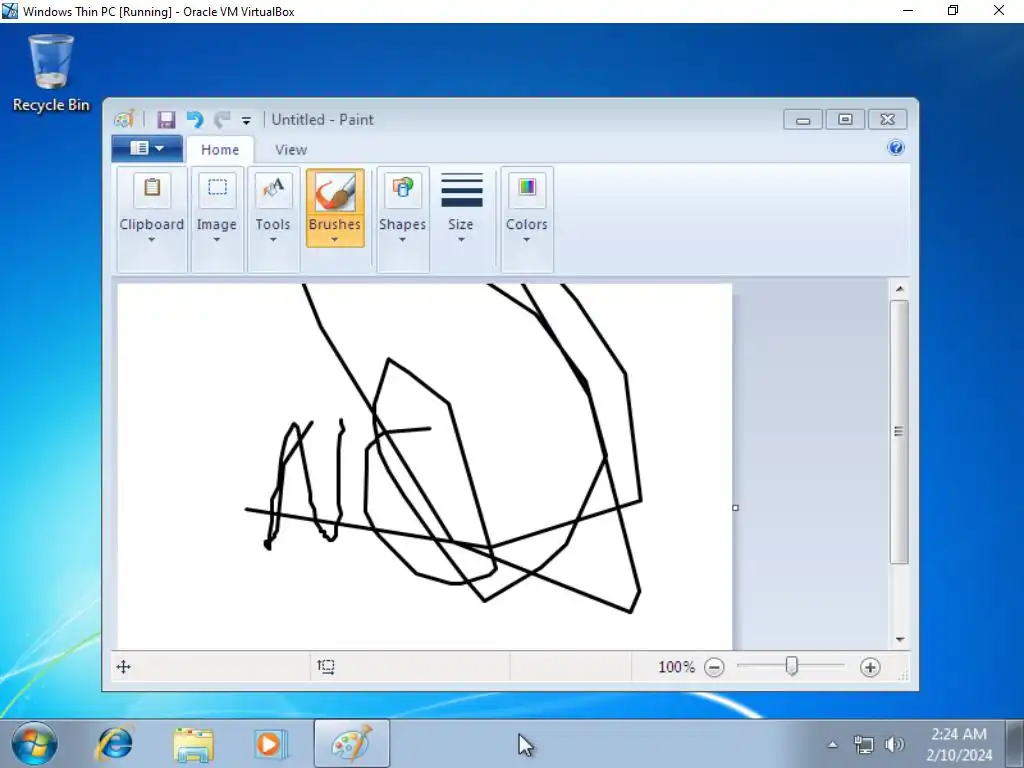Open the blue Paint file menu button
Image resolution: width=1024 pixels, height=768 pixels.
pyautogui.click(x=147, y=148)
